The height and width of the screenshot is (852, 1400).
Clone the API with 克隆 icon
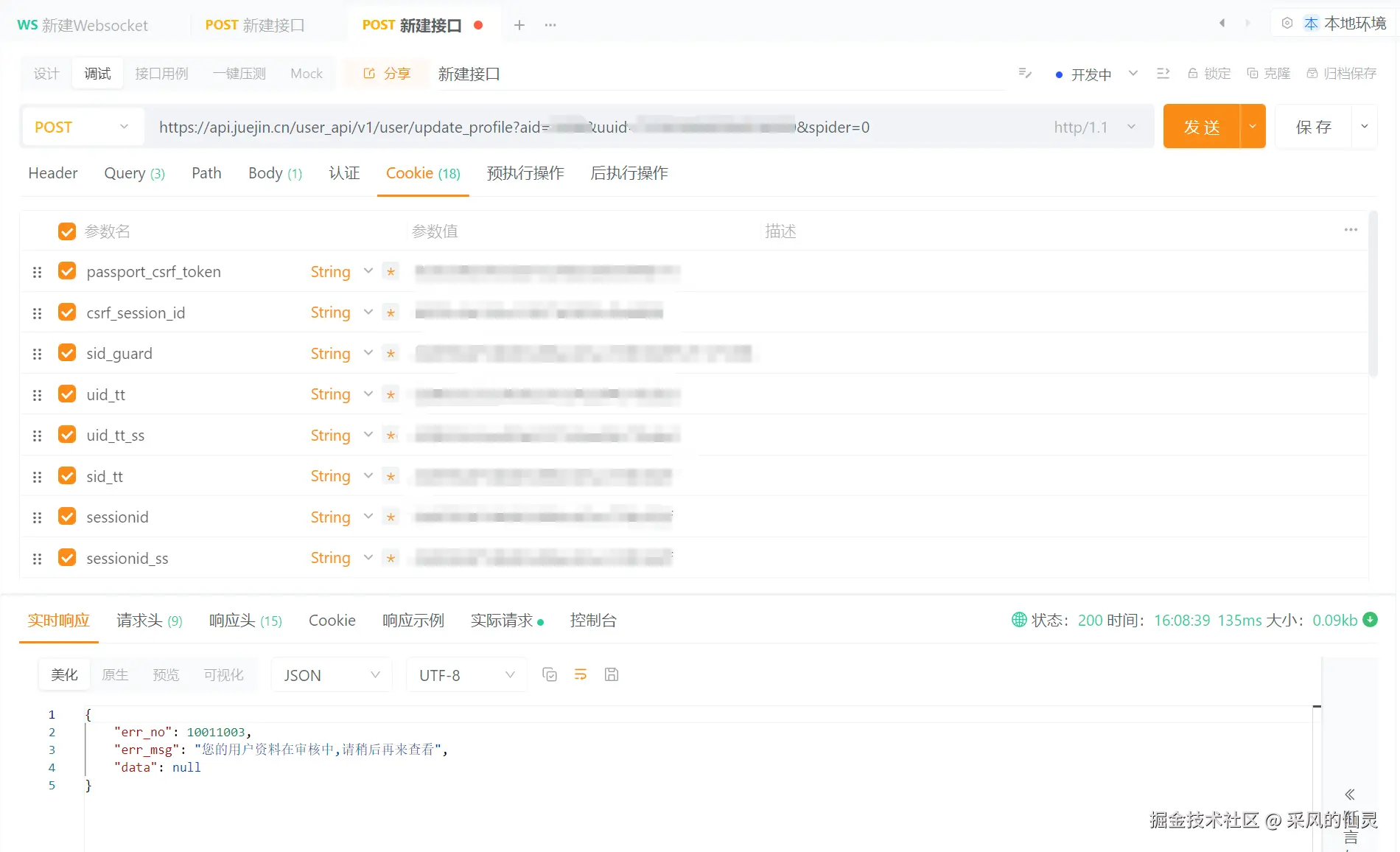click(1253, 73)
